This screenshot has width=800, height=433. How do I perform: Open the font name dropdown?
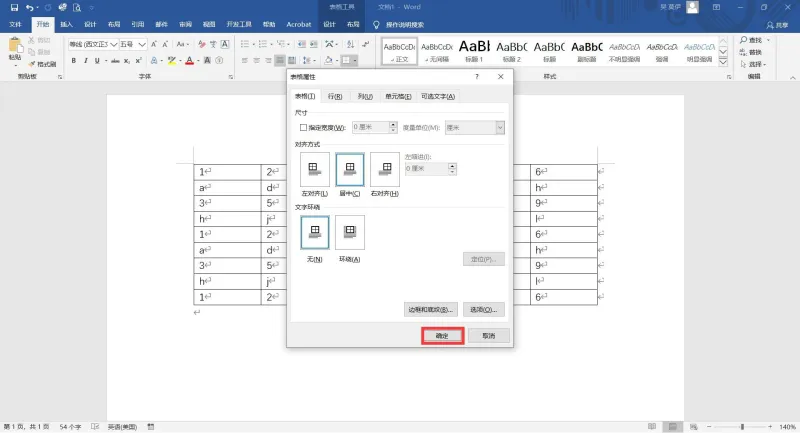[x=114, y=44]
